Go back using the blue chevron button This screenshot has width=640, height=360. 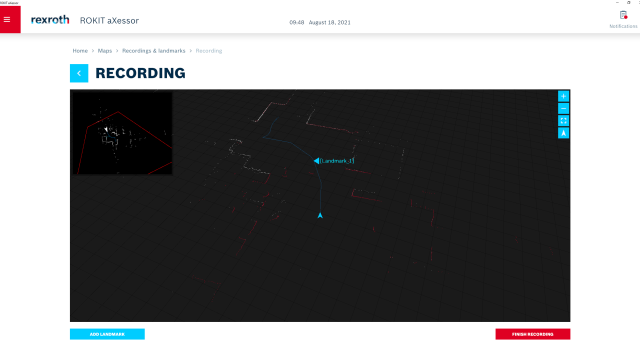(79, 73)
